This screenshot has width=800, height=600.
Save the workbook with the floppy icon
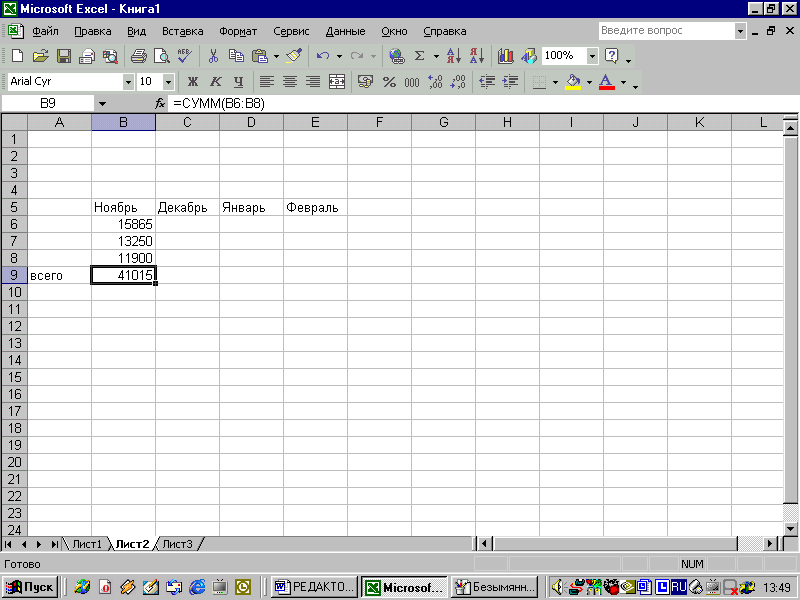pos(64,56)
